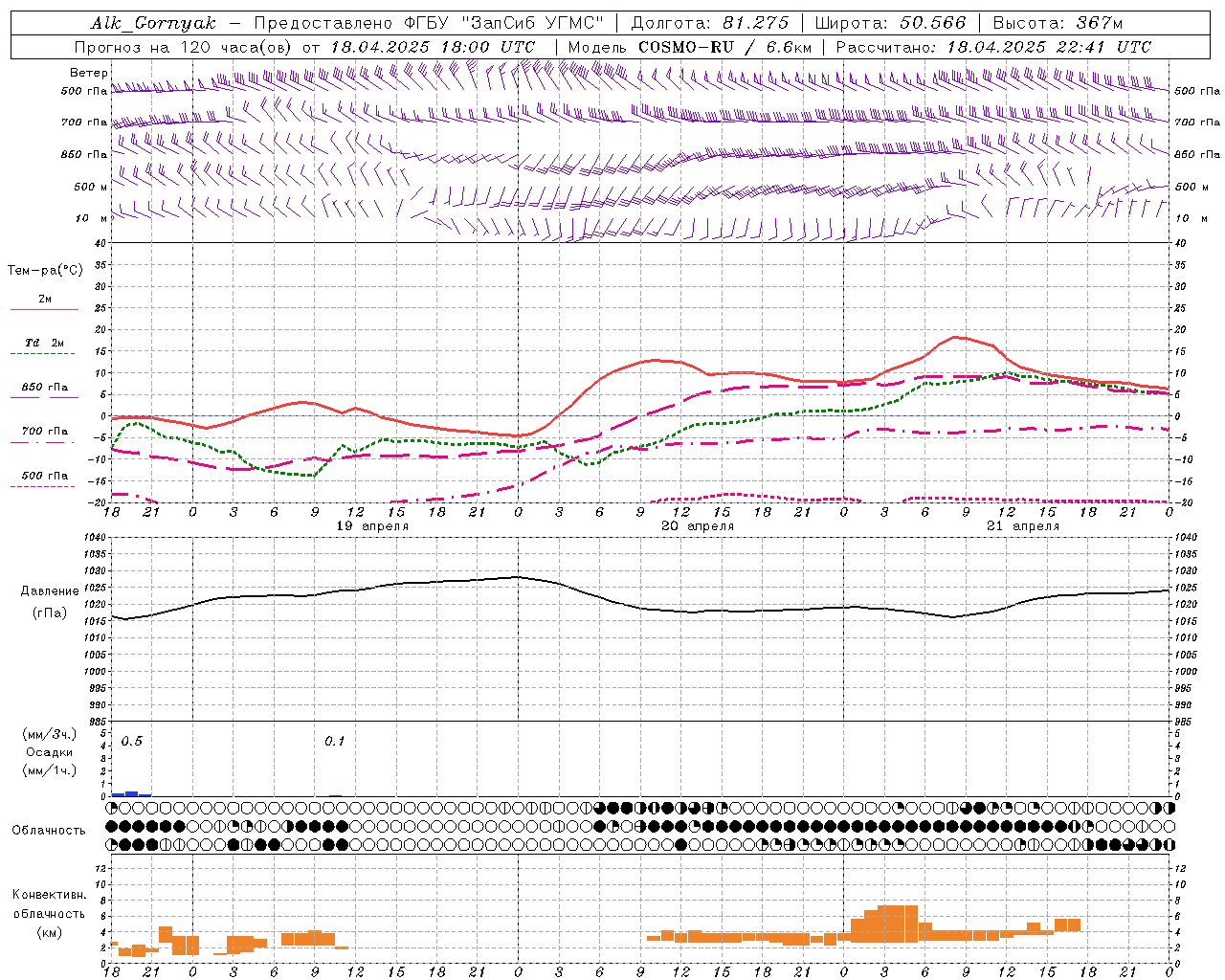The height and width of the screenshot is (980, 1225).
Task: Click the 'Прогноз на 120 часа(ов)' forecast text
Action: (183, 47)
